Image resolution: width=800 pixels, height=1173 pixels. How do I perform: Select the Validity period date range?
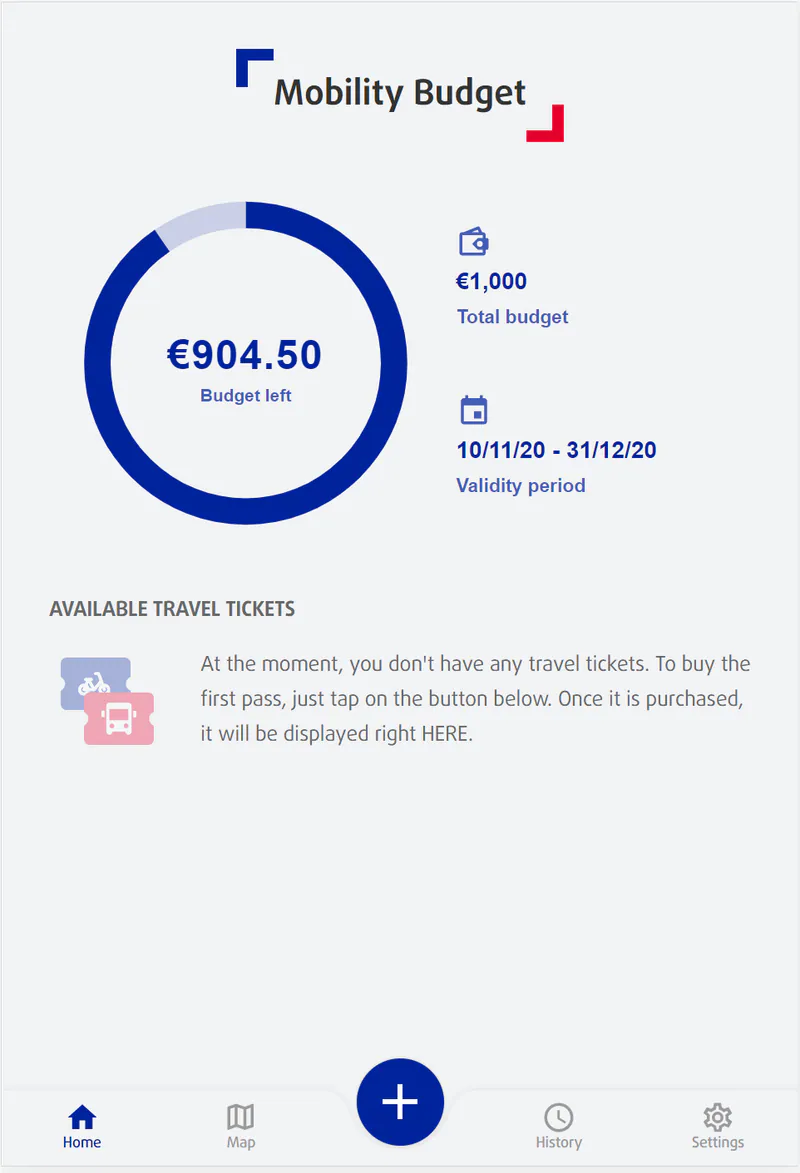[556, 450]
